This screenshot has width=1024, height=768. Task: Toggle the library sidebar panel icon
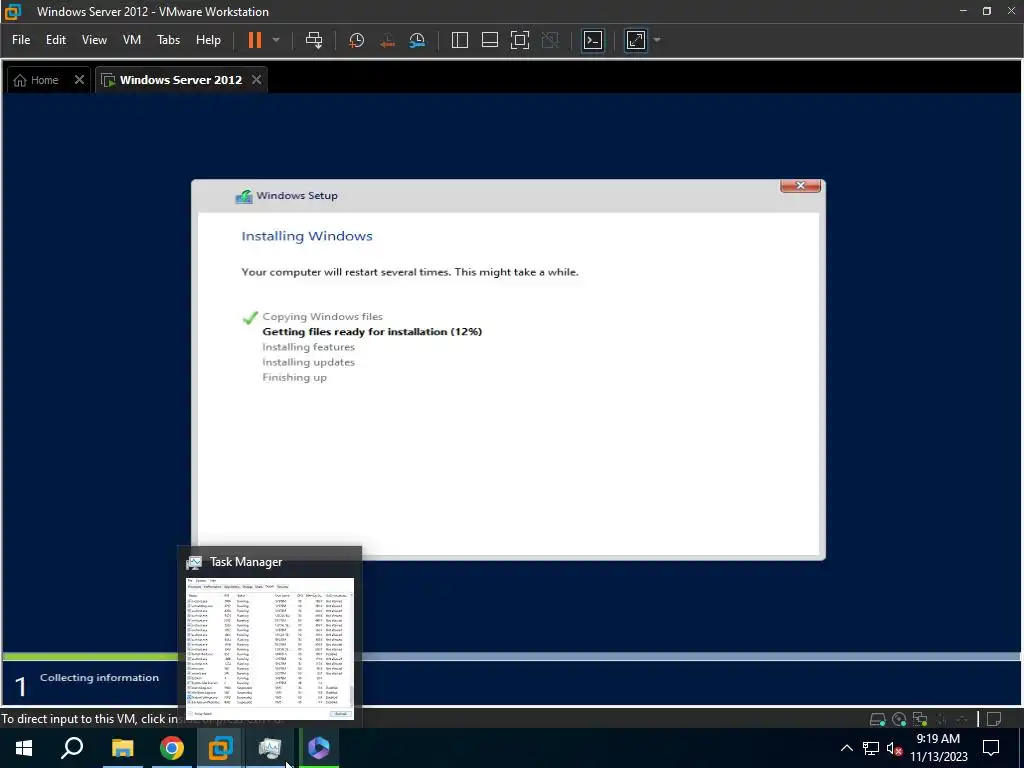click(460, 40)
